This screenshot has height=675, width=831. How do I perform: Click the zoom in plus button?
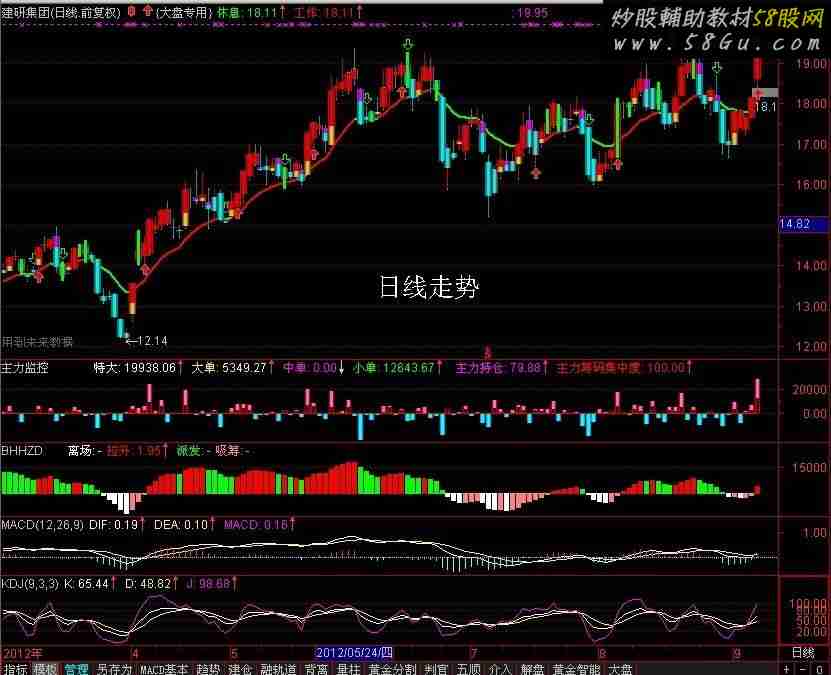pos(786,669)
